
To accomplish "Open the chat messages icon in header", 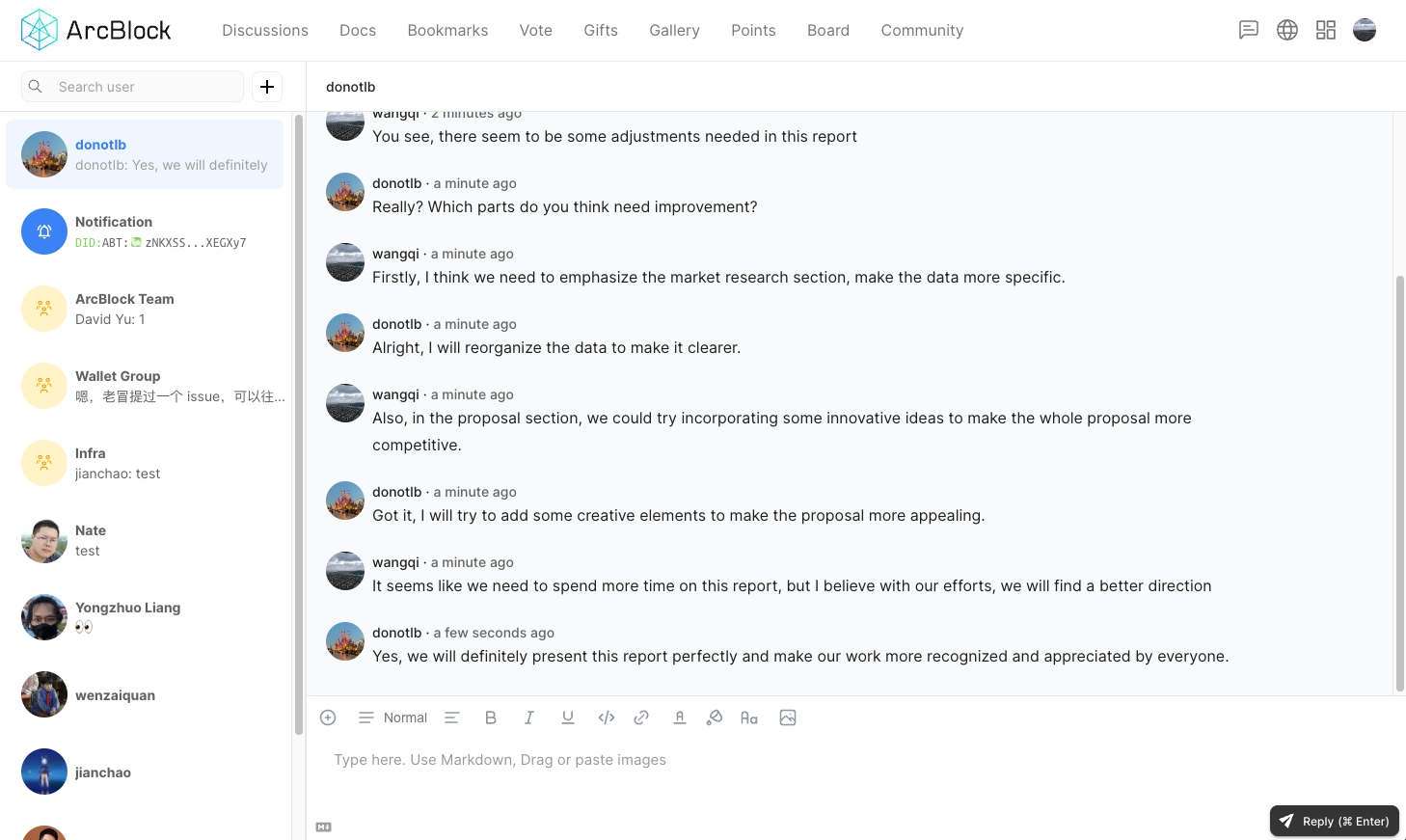I will [1249, 30].
